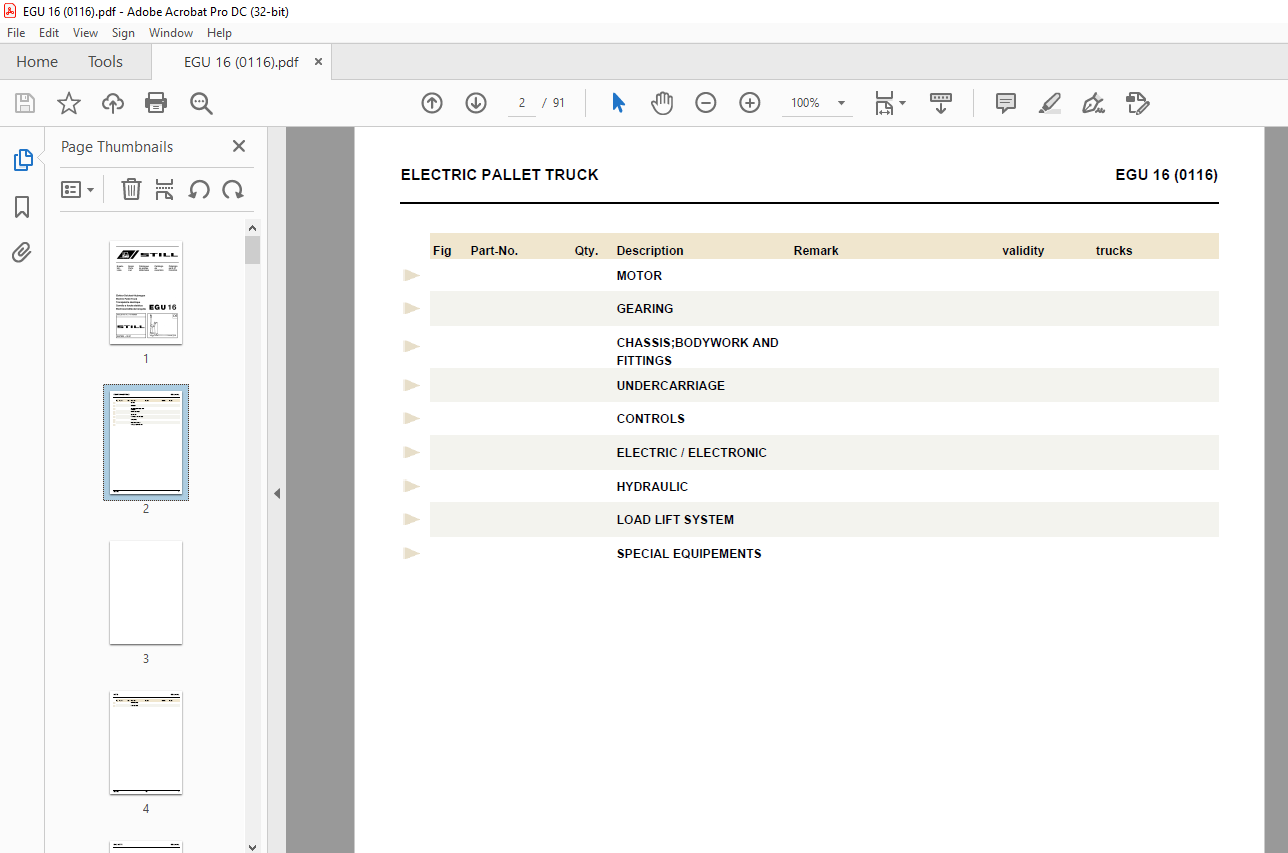Click HYDRAULIC section text

pyautogui.click(x=652, y=487)
